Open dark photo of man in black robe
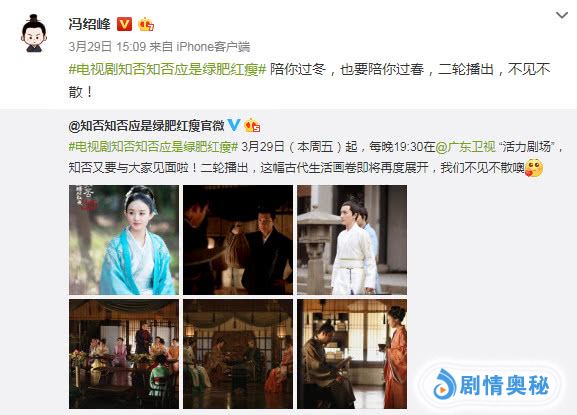The image size is (577, 415). pyautogui.click(x=238, y=240)
